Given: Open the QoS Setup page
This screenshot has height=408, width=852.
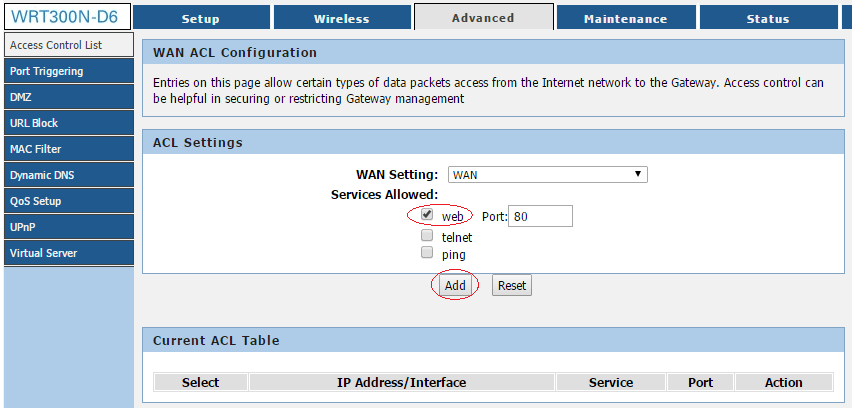Looking at the screenshot, I should click(67, 201).
